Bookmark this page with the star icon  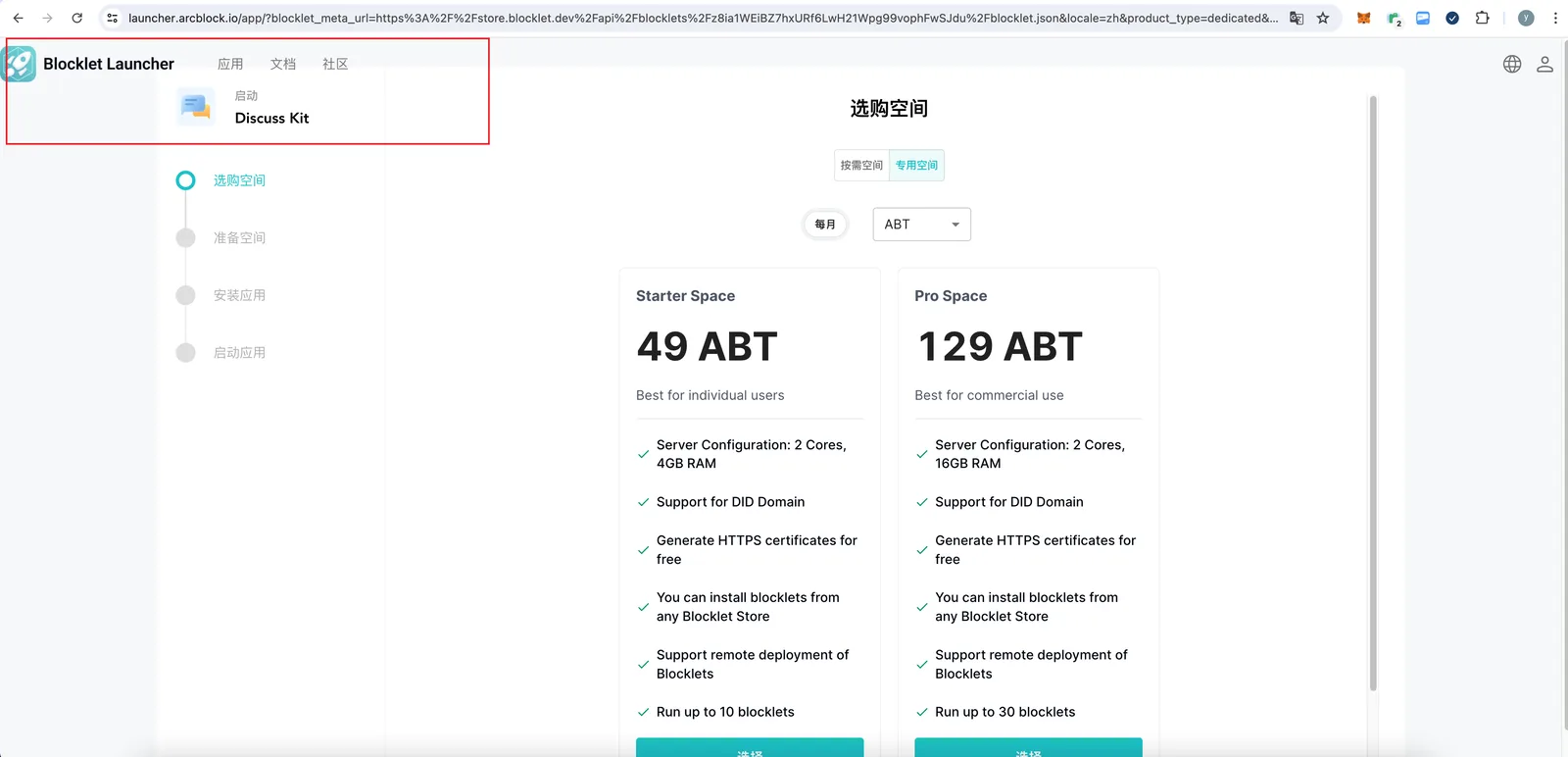pos(1323,18)
